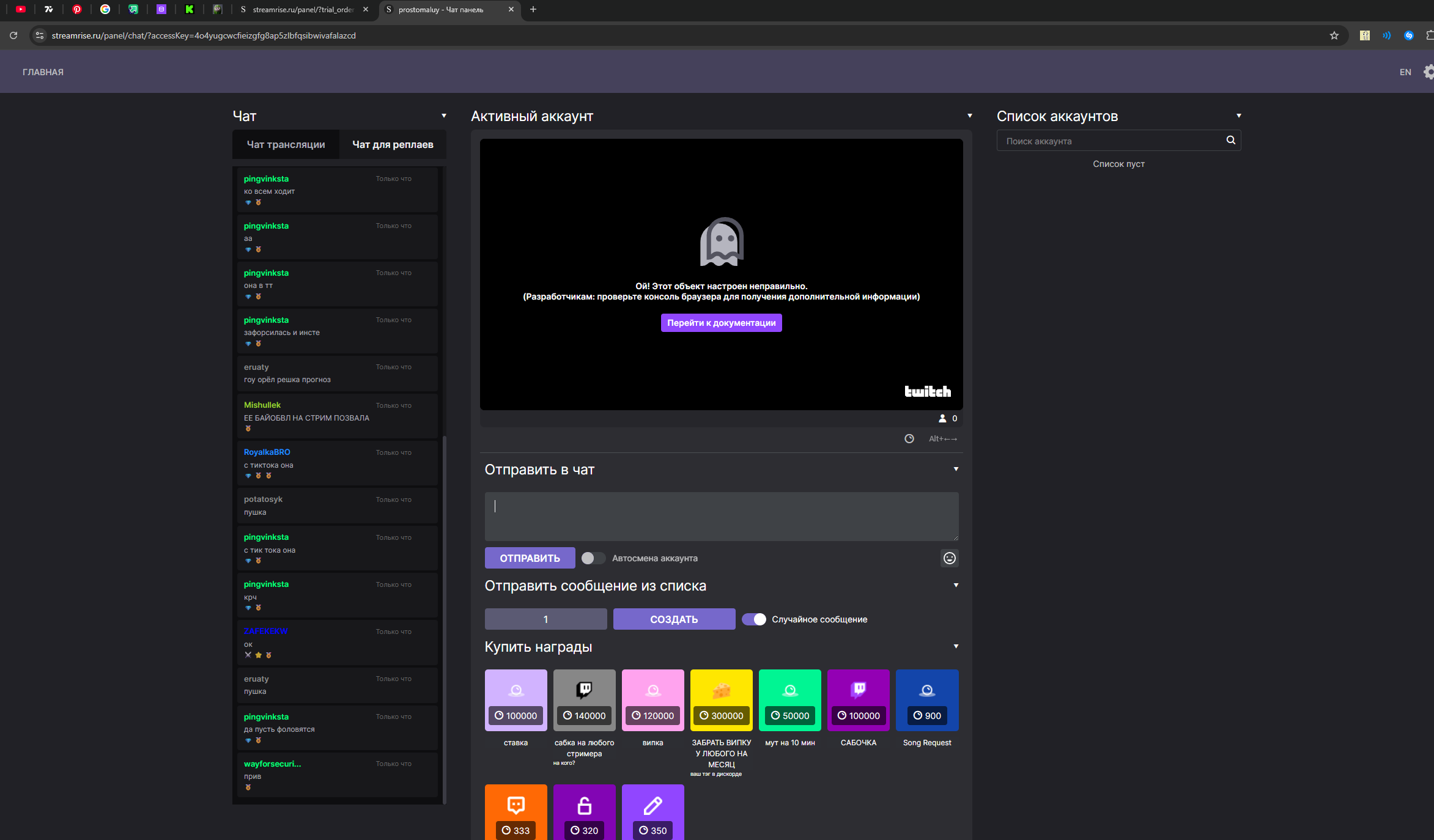Viewport: 1434px width, 840px height.
Task: Choose the orange 333 chat reward
Action: click(516, 812)
